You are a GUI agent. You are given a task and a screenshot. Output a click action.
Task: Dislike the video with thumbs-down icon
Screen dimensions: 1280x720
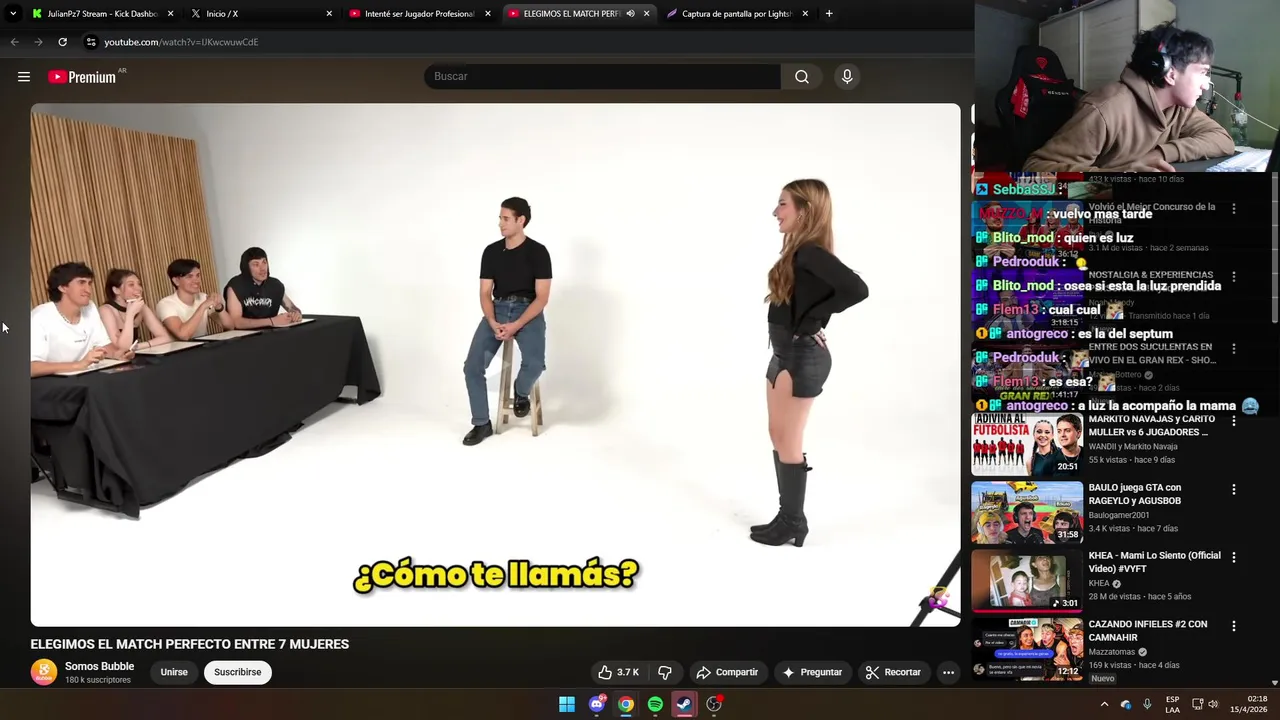664,672
